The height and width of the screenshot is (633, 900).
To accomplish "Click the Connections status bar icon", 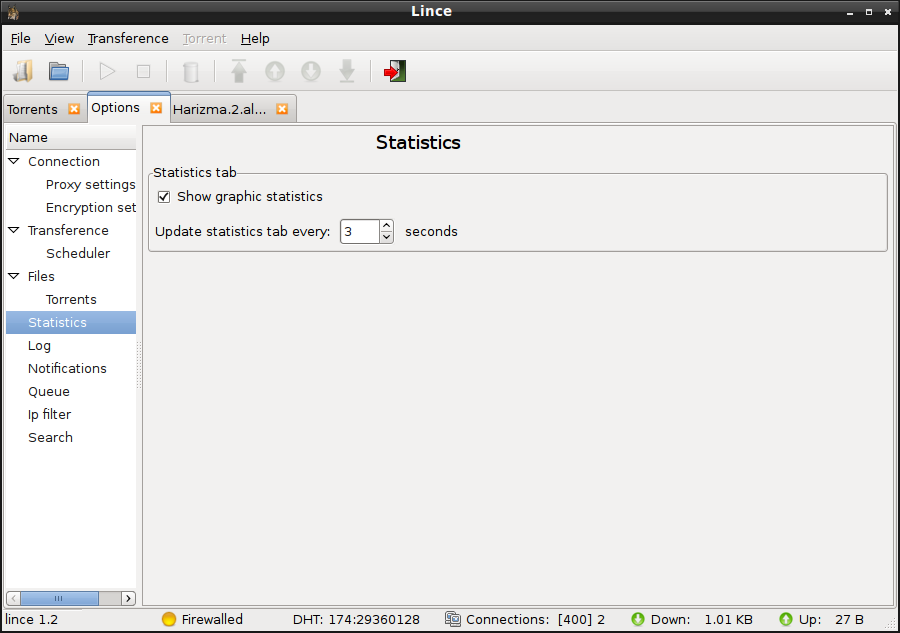I will pos(453,619).
